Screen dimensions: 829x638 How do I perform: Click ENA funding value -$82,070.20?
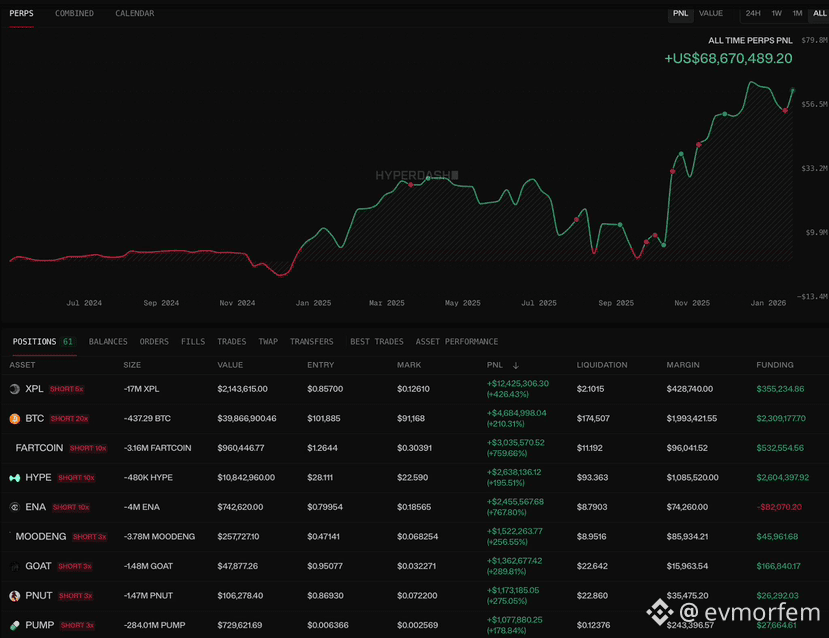tap(779, 507)
